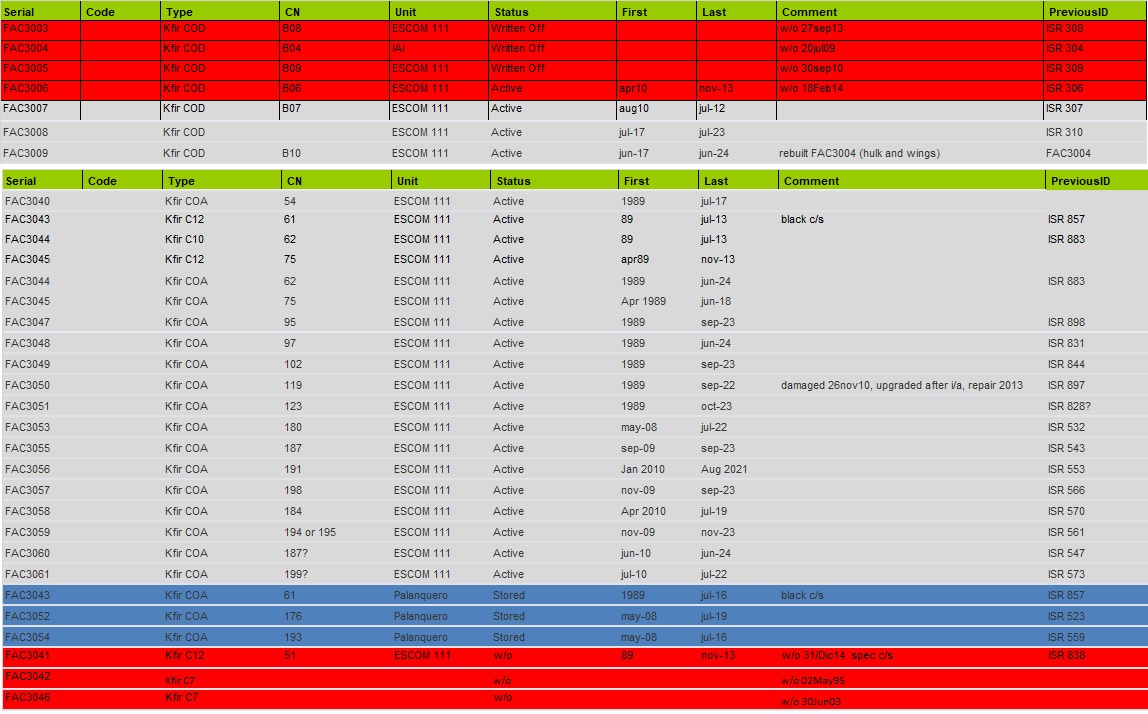Viewport: 1148px width, 714px height.
Task: Click previous ID ISR 898
Action: [1066, 323]
